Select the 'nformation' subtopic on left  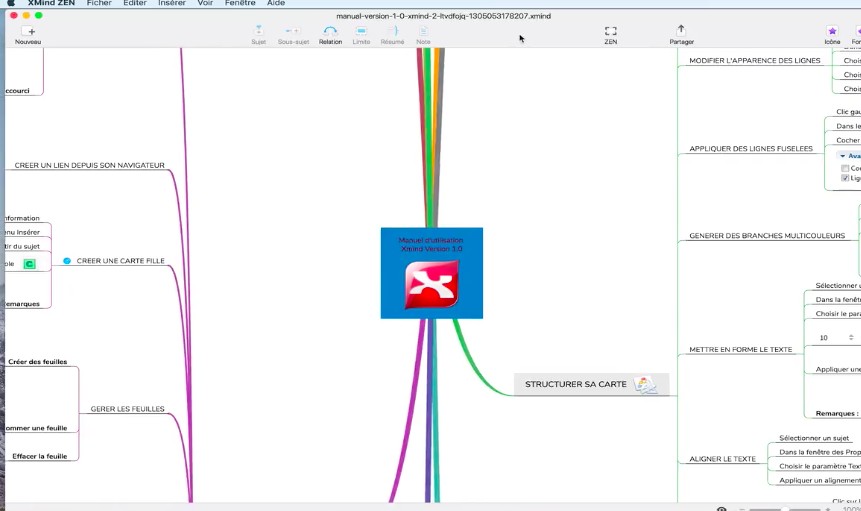point(23,218)
